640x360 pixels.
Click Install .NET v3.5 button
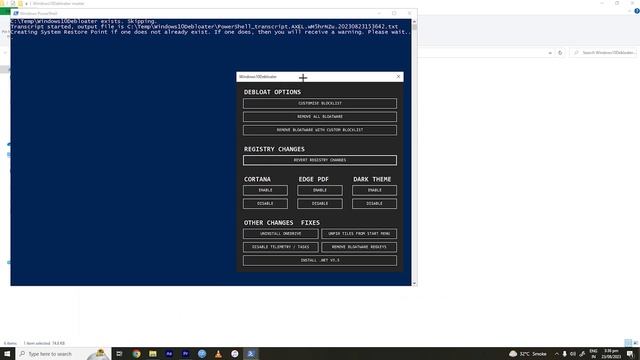[x=320, y=260]
